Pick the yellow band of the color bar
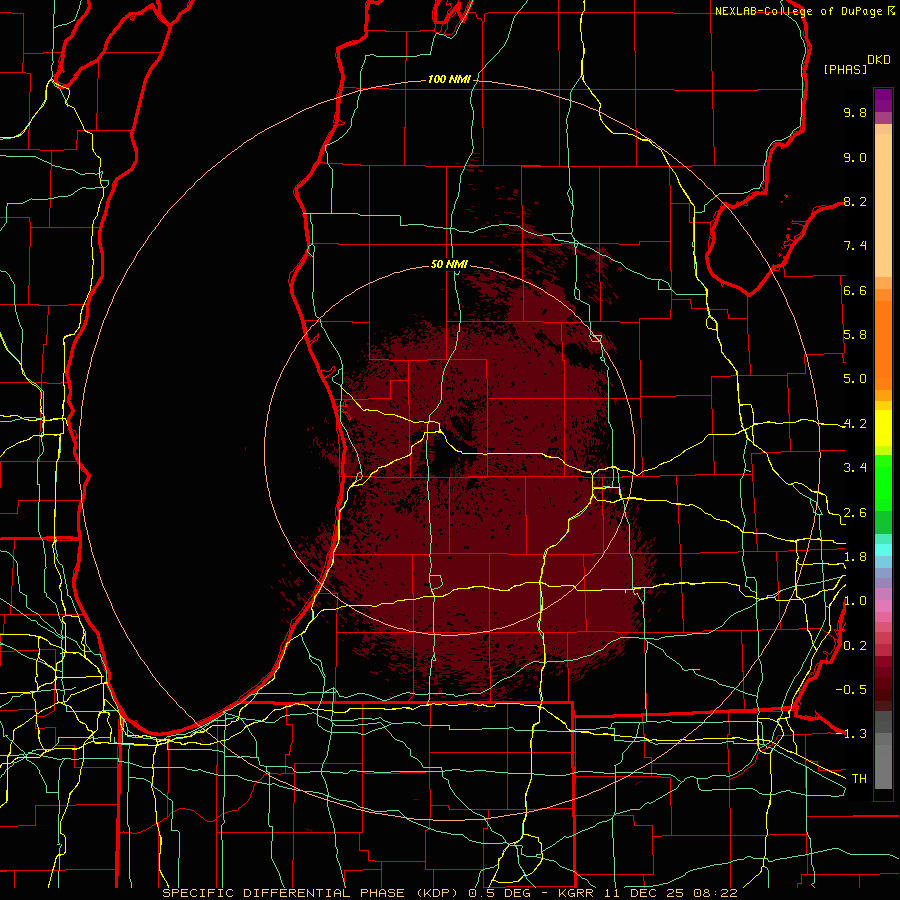This screenshot has width=900, height=900. point(883,428)
